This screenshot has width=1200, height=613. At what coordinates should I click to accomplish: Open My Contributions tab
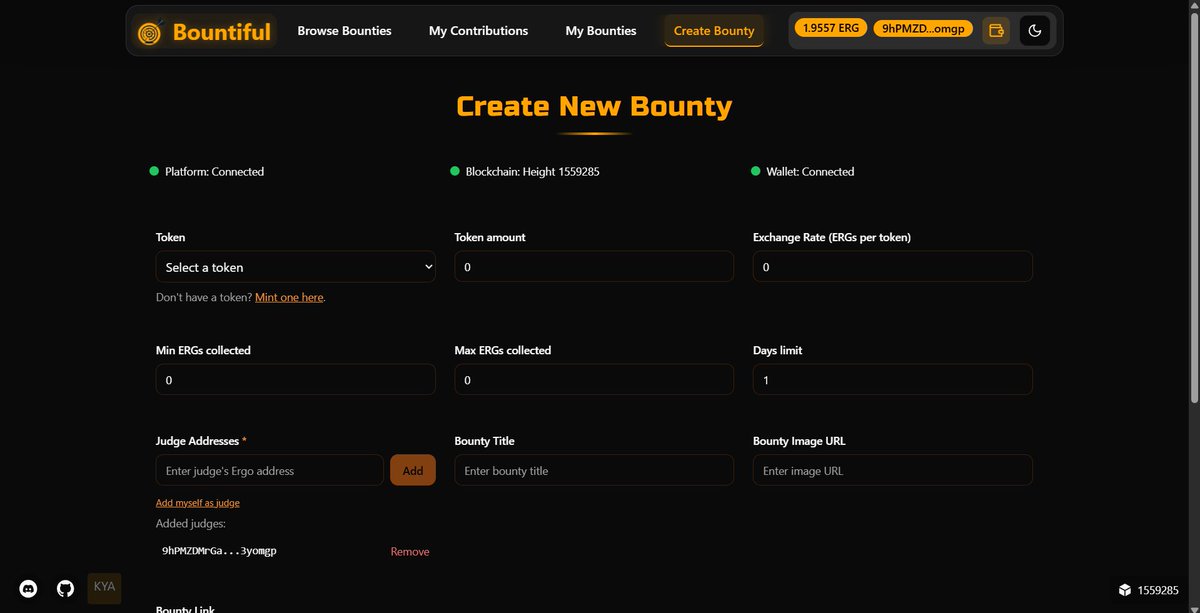[x=478, y=31]
